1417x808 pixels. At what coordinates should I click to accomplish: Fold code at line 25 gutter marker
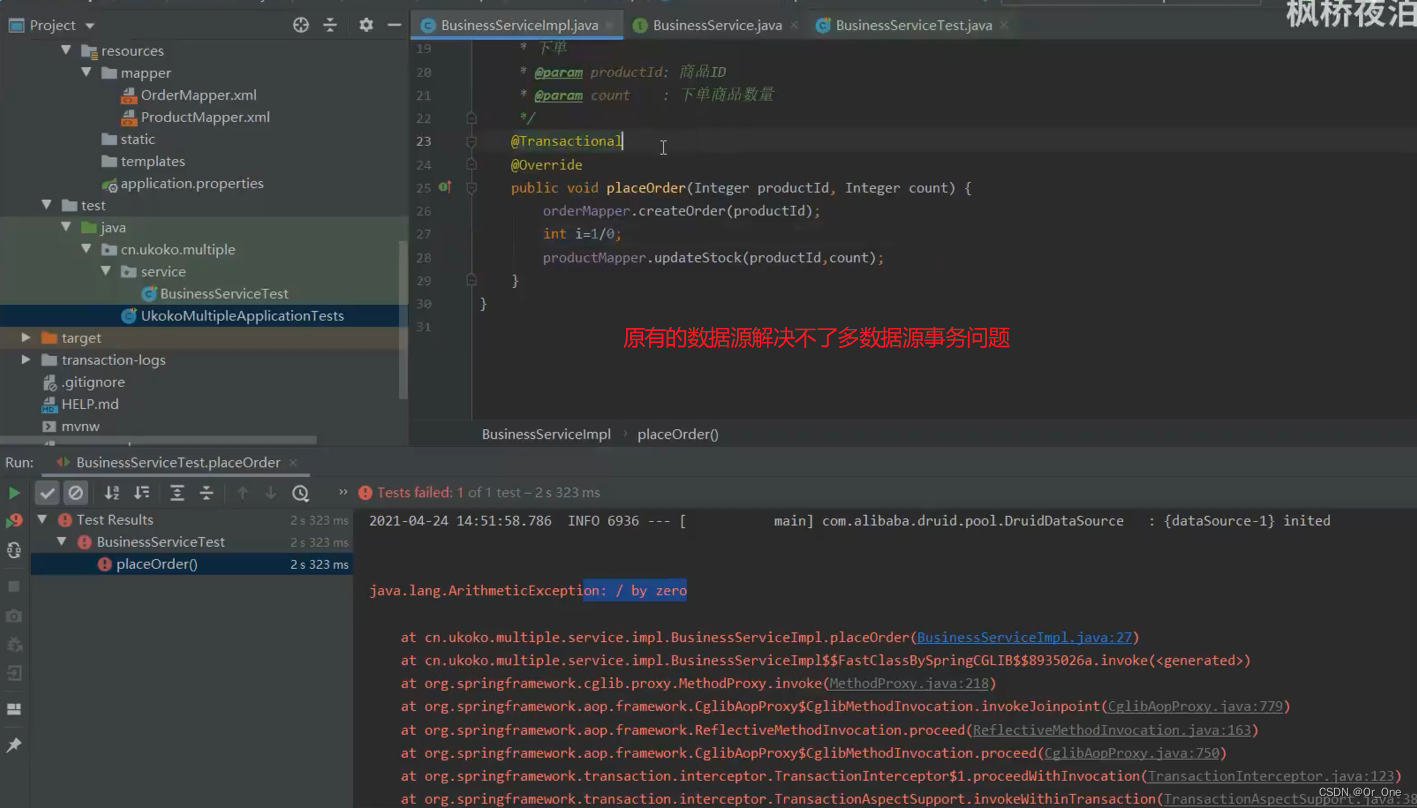click(x=471, y=187)
